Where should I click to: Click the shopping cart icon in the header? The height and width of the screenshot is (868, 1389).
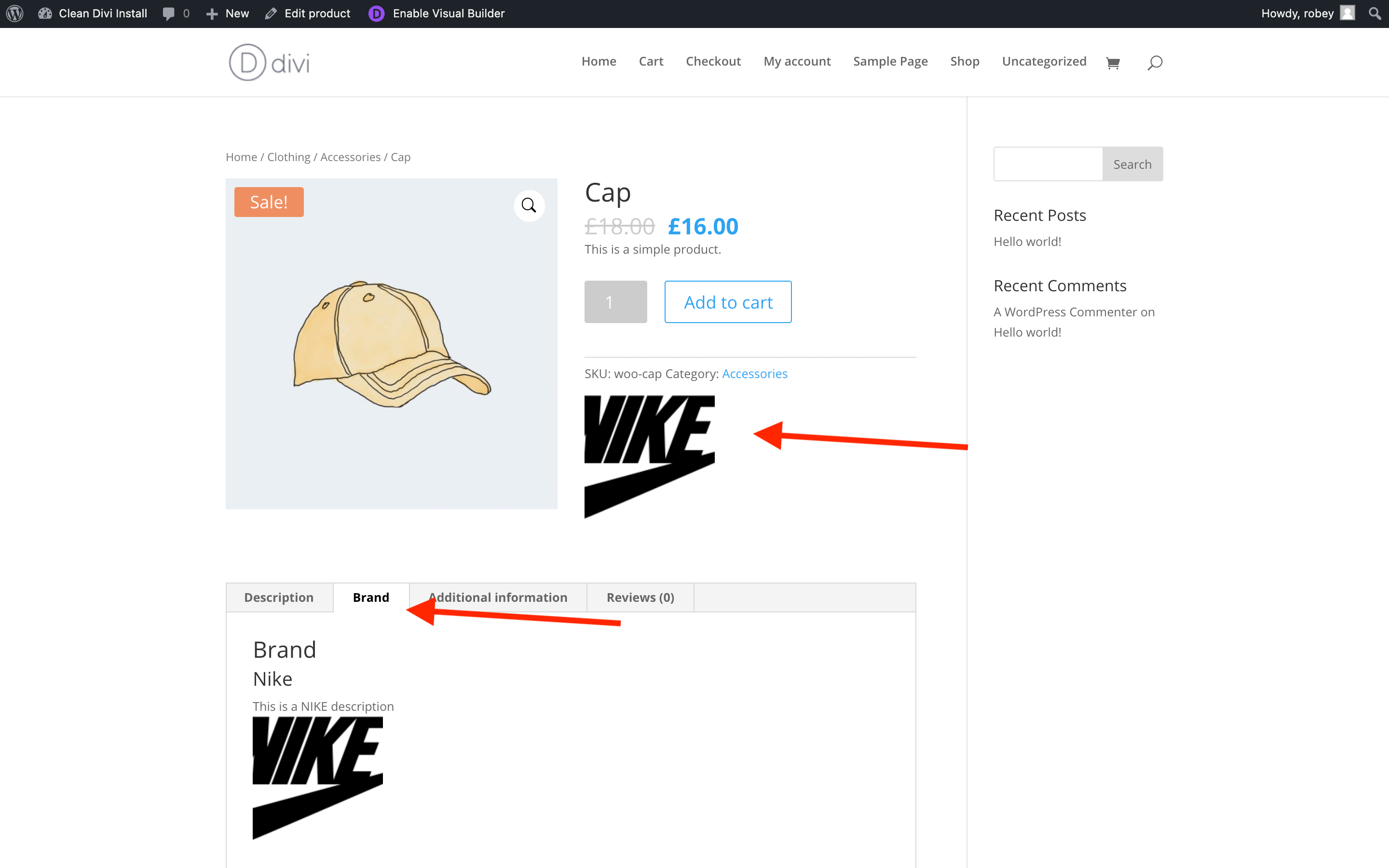pyautogui.click(x=1113, y=63)
